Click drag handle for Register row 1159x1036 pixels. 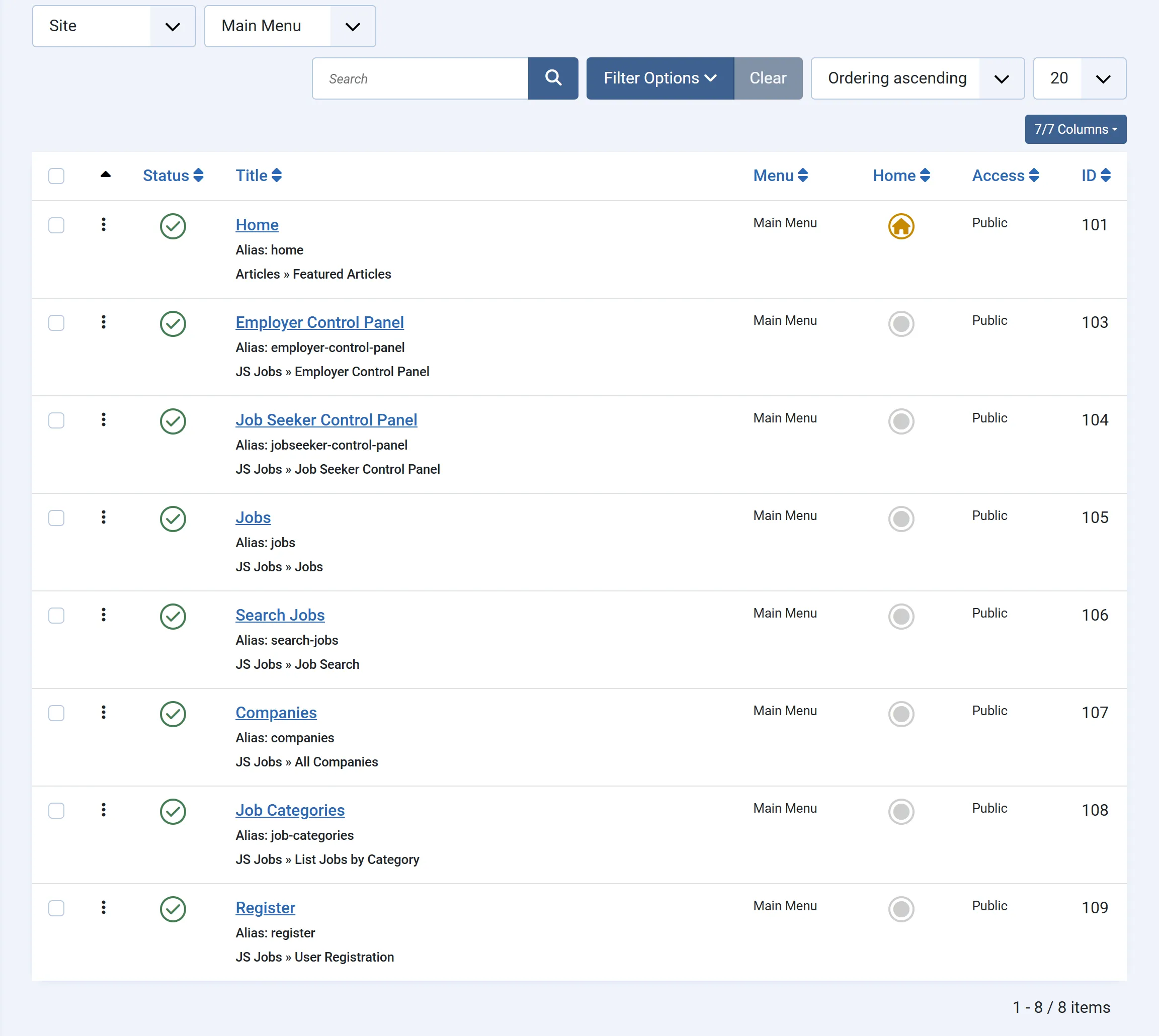pyautogui.click(x=104, y=907)
